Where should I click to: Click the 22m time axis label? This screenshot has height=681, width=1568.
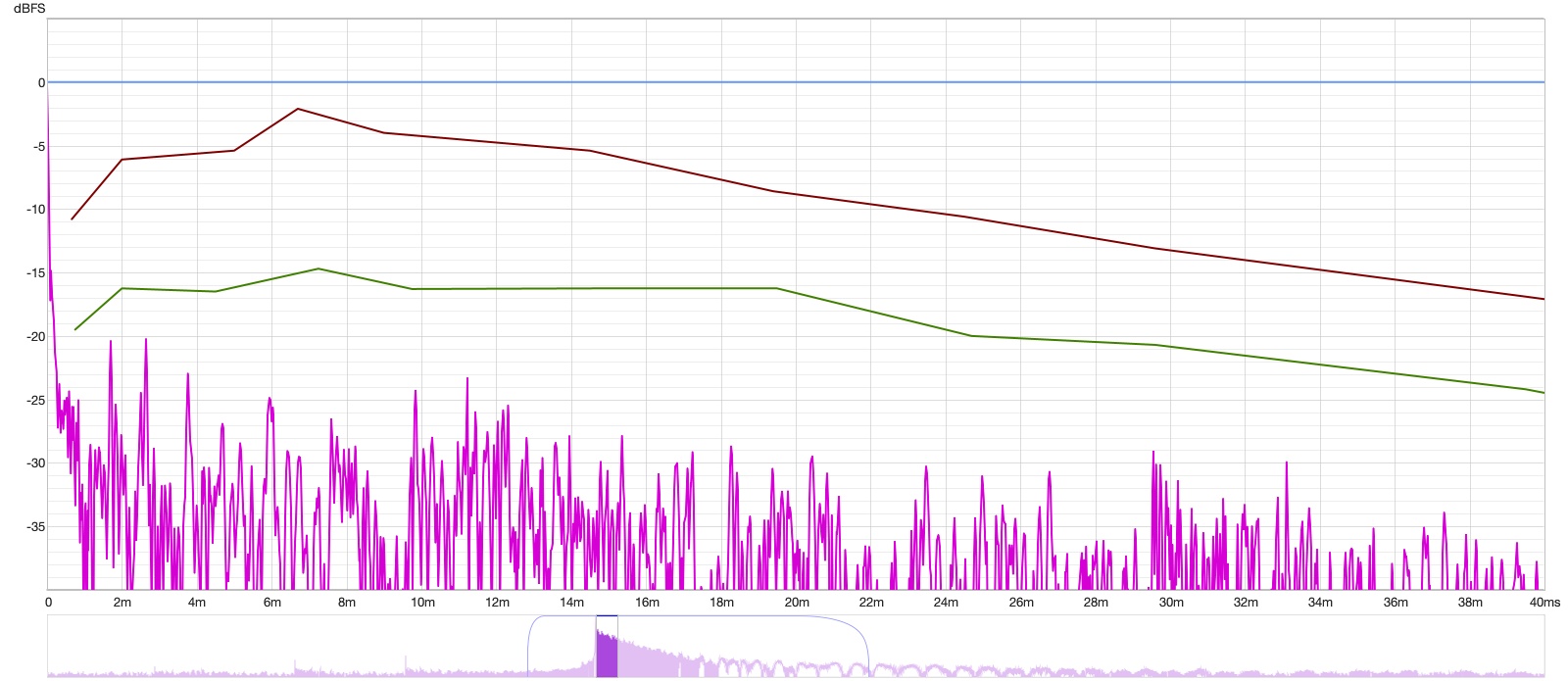871,602
